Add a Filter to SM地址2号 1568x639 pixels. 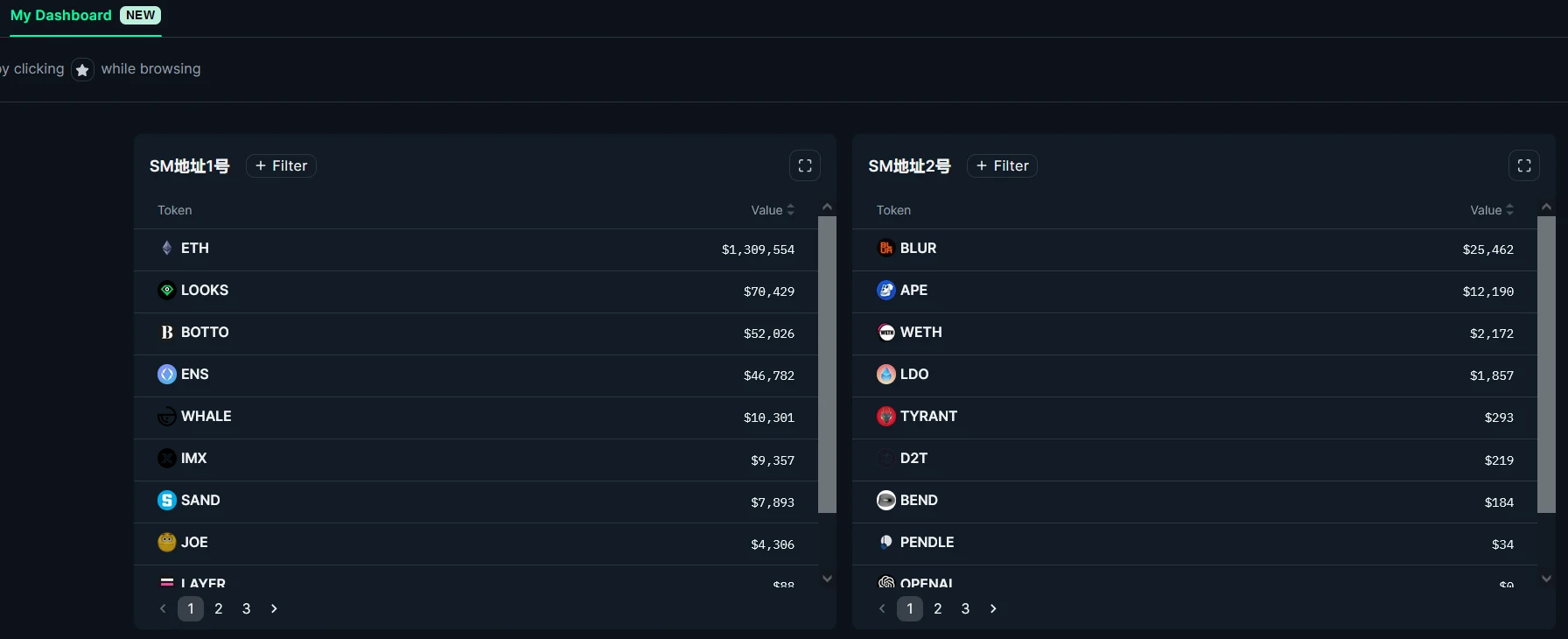[x=1002, y=165]
